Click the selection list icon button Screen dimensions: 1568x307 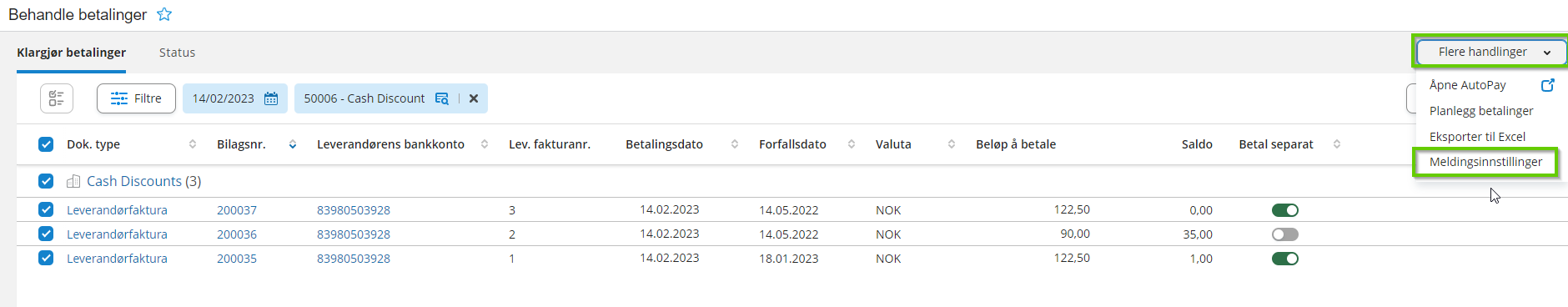point(57,98)
